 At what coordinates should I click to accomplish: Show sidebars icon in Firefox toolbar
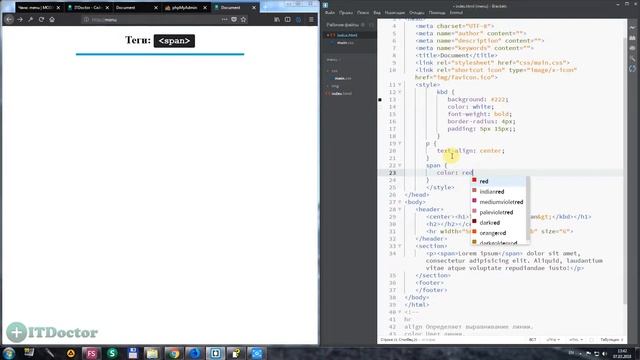(x=288, y=19)
